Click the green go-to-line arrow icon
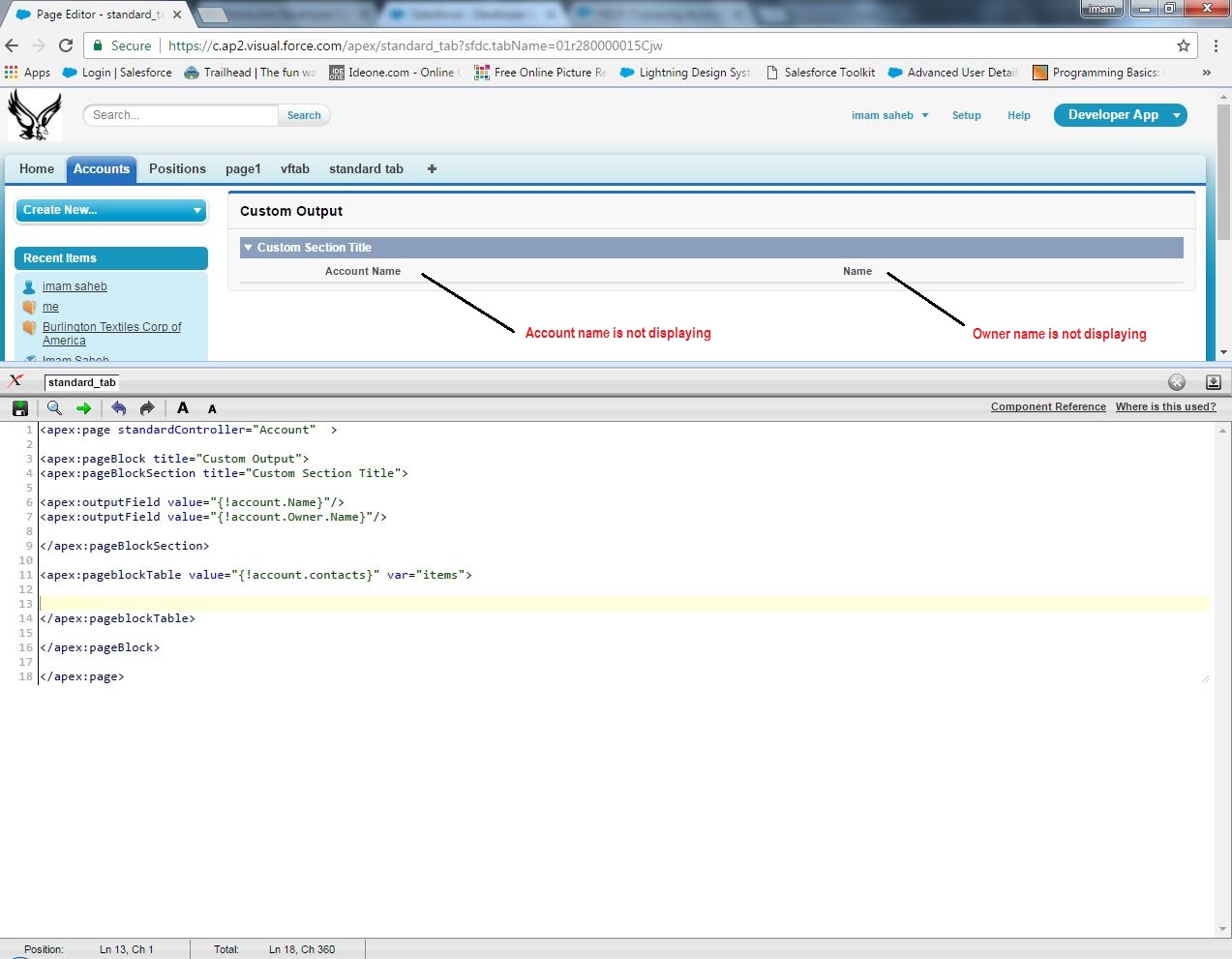The image size is (1232, 959). click(x=83, y=408)
